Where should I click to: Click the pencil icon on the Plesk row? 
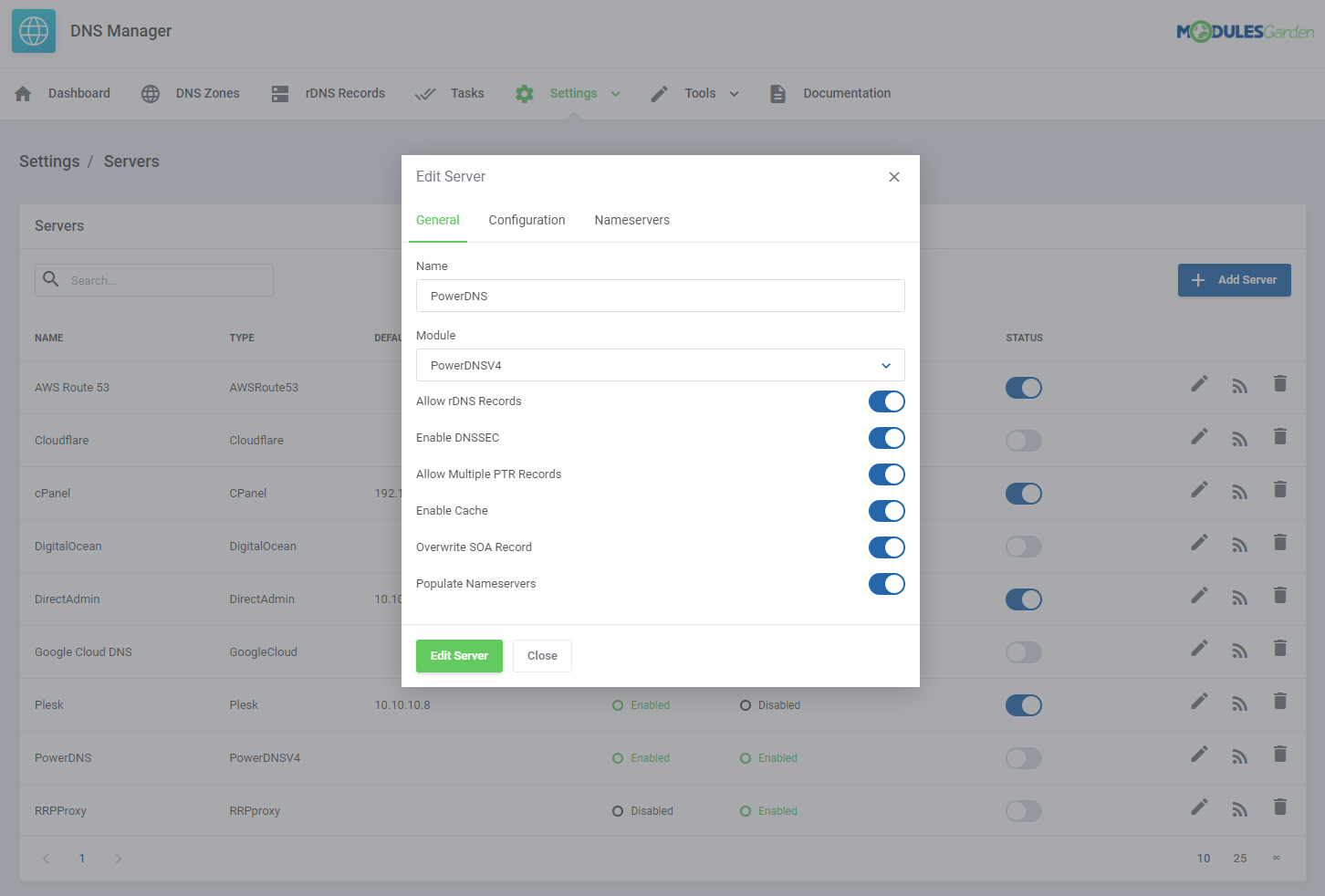1199,702
